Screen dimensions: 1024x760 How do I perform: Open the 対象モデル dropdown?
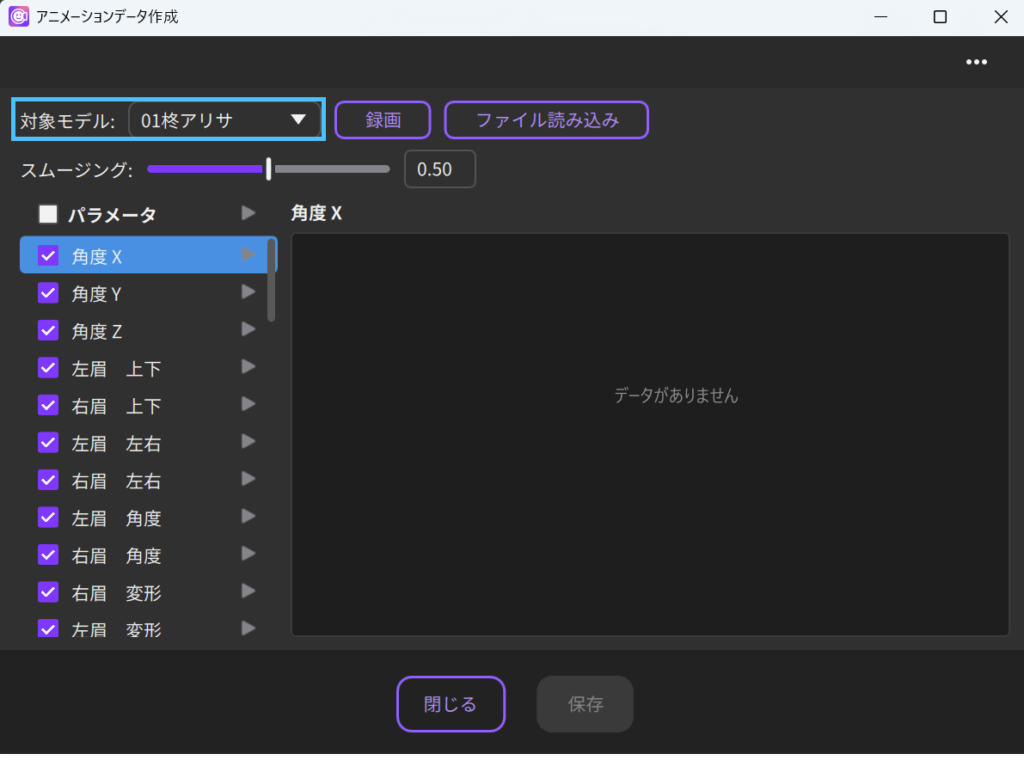pyautogui.click(x=224, y=120)
